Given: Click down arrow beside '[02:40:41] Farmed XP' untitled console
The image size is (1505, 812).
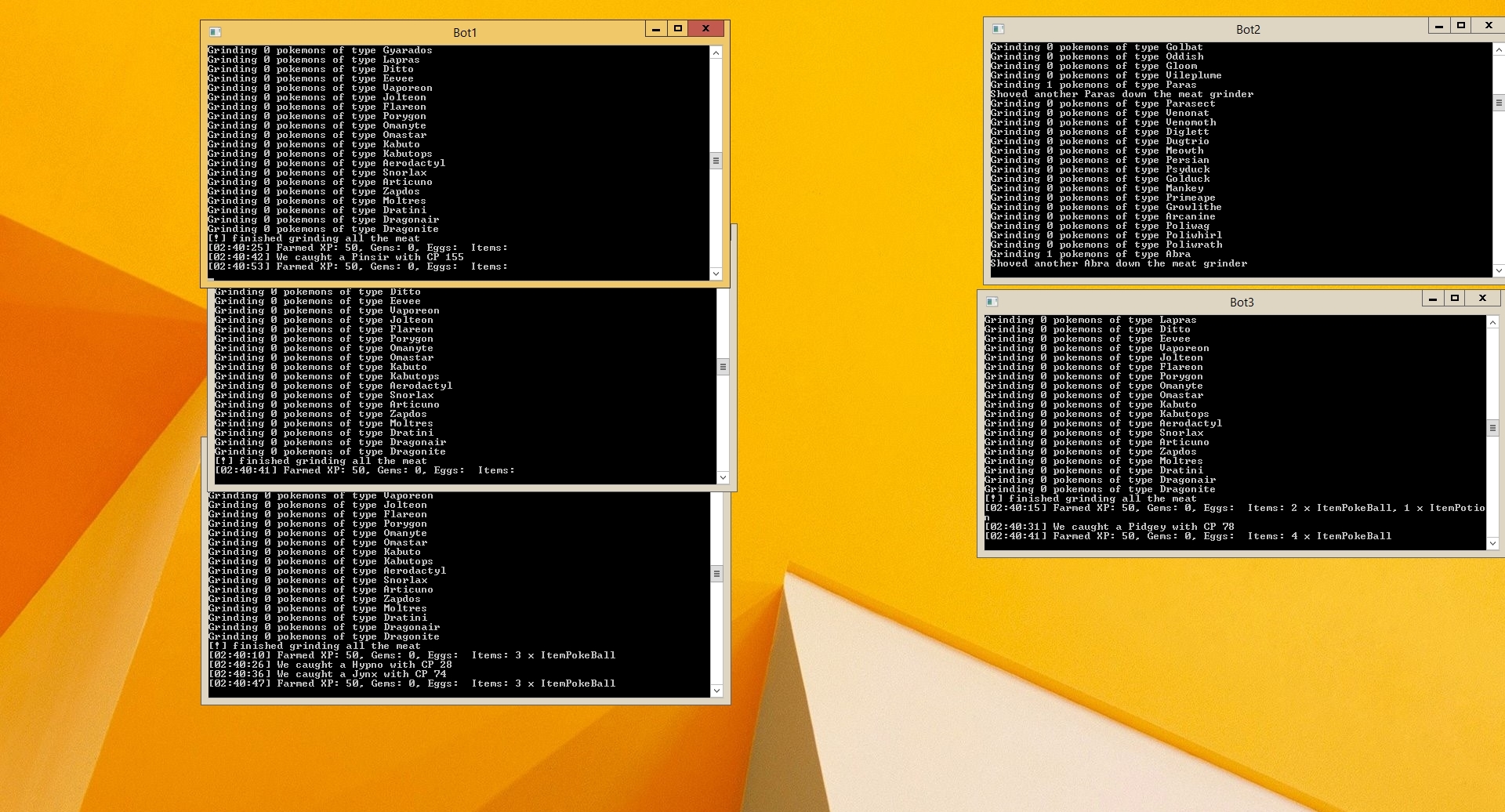Looking at the screenshot, I should pos(723,477).
